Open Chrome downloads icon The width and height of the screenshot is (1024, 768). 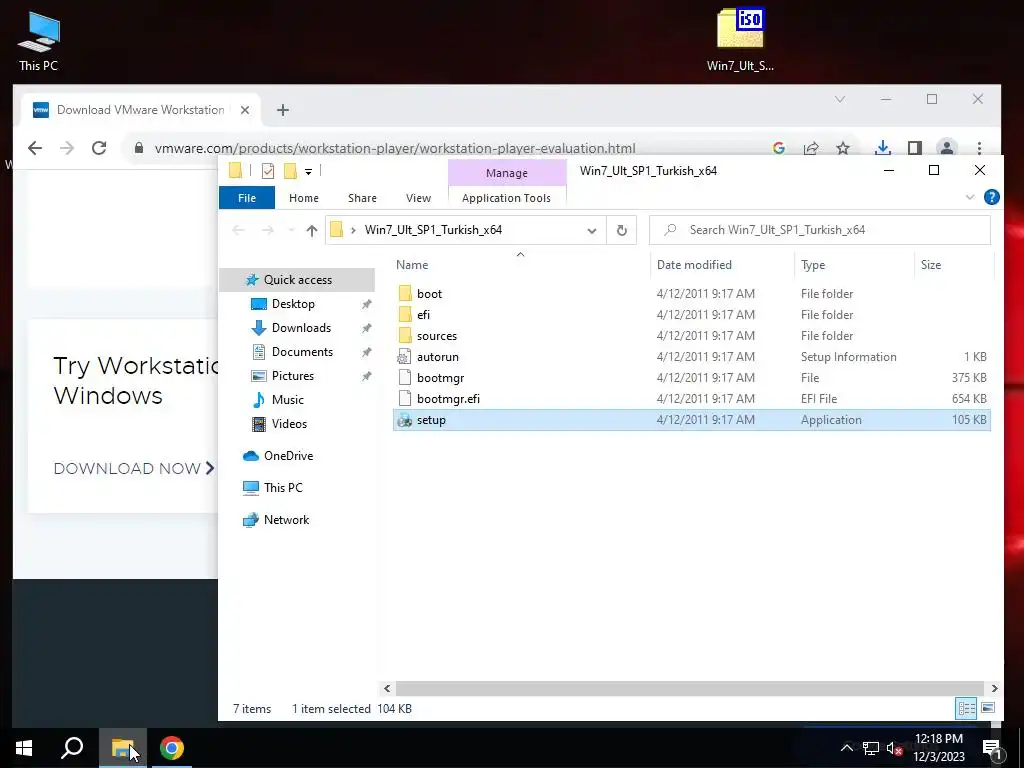click(x=882, y=148)
